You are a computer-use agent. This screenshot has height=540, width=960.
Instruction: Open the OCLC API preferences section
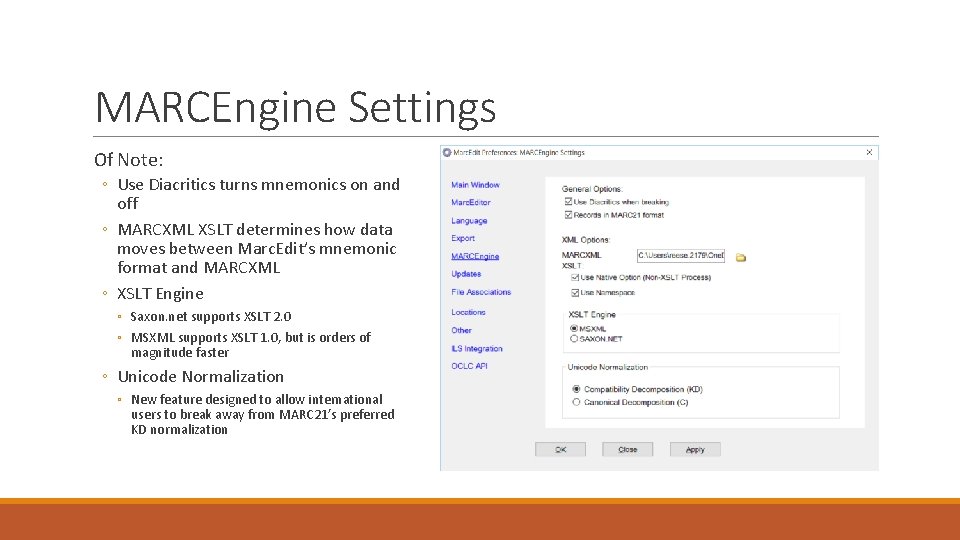(x=470, y=366)
